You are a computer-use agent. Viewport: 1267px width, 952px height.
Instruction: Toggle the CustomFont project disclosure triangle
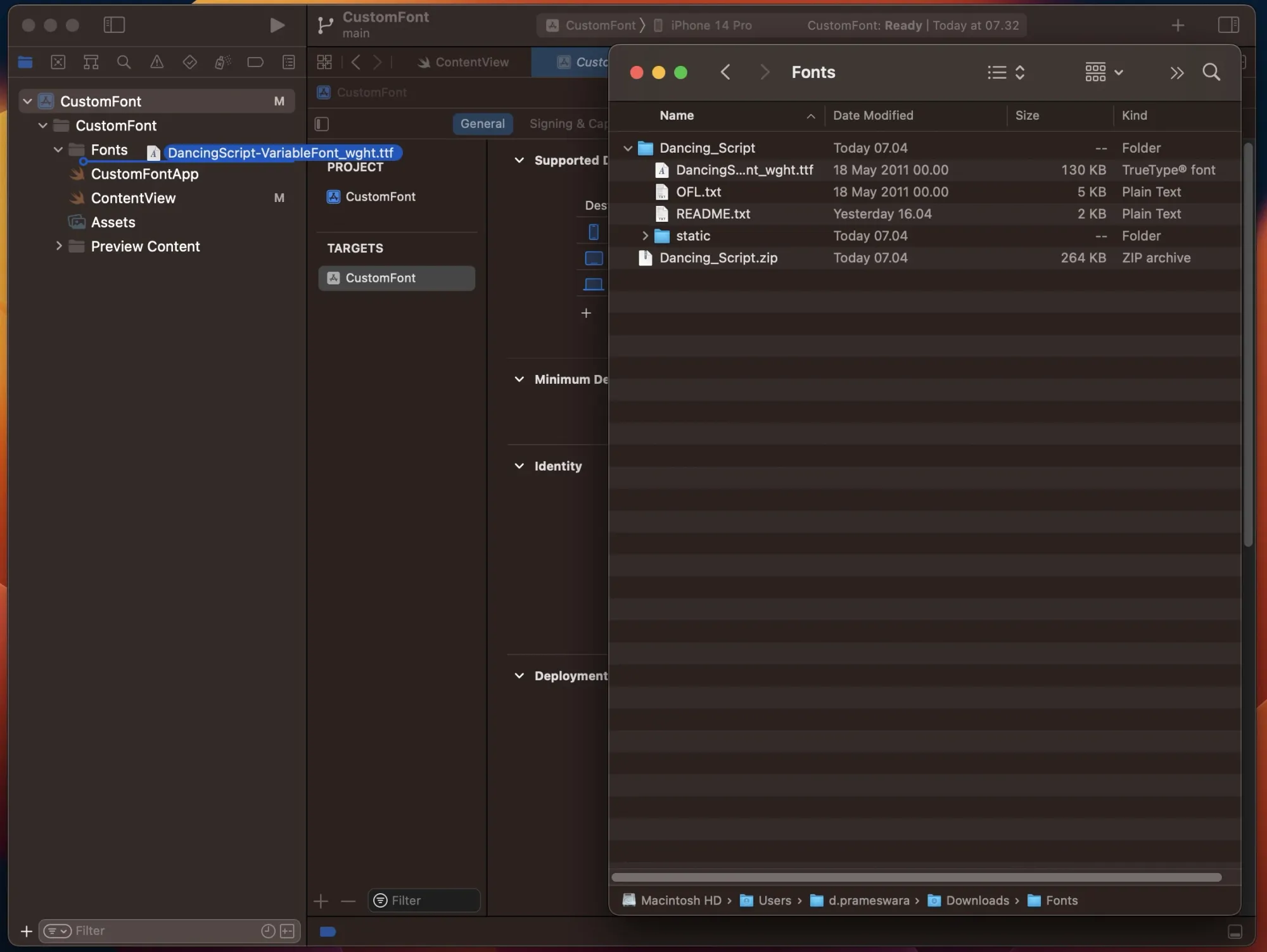[x=26, y=100]
